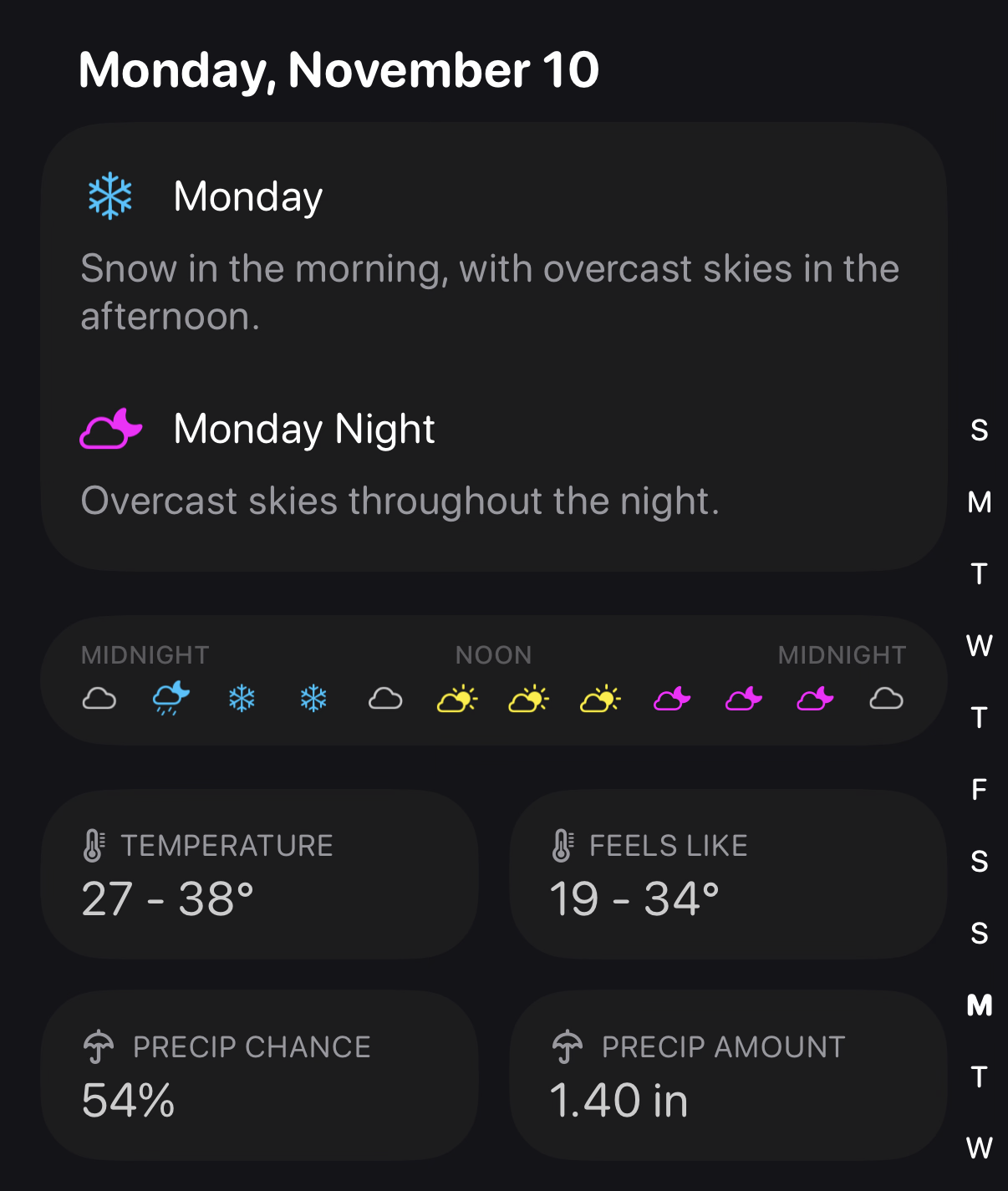Click the Monday, November 10 heading
Screen dimensions: 1008x1191
point(339,69)
